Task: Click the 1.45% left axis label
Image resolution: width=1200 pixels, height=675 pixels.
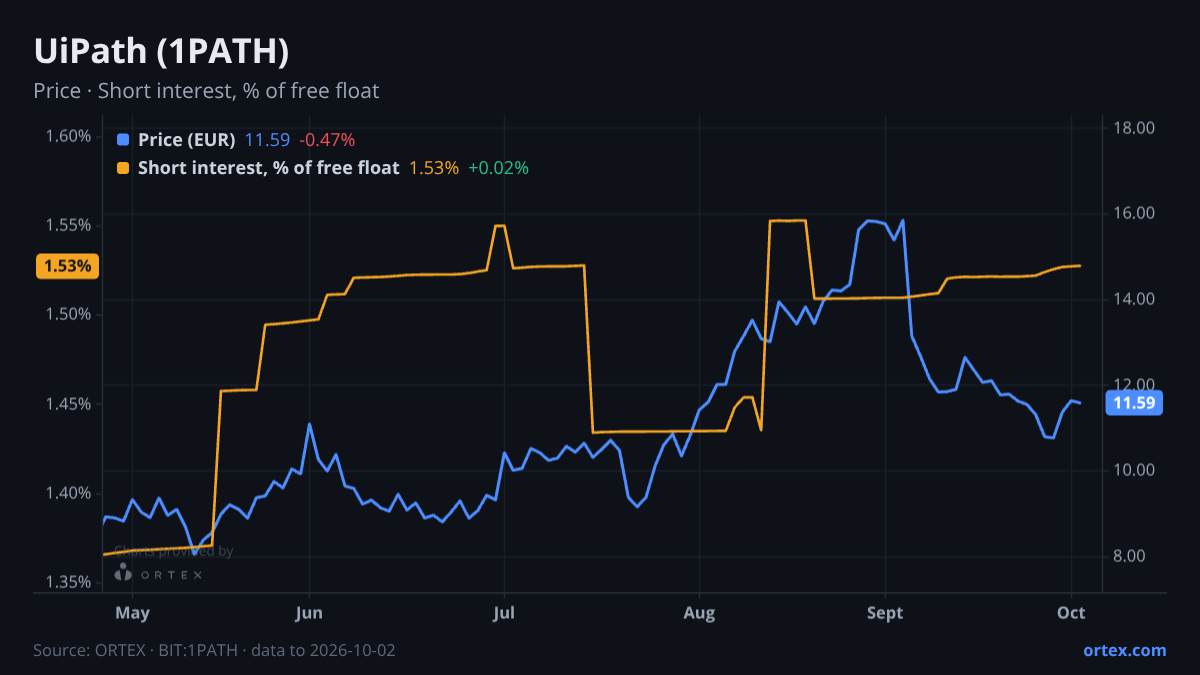Action: click(69, 404)
